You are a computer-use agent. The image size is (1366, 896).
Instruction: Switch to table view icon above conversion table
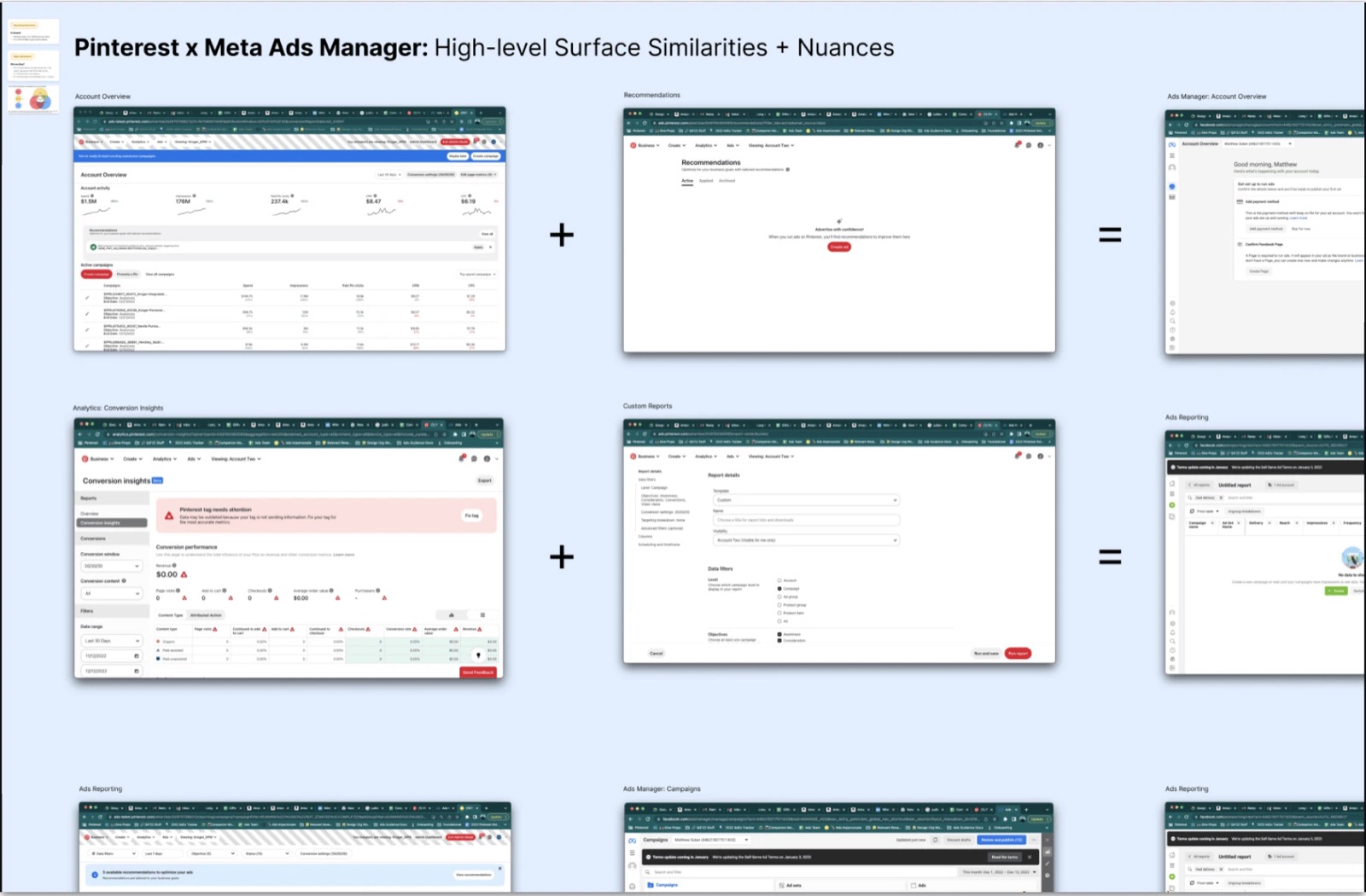(x=482, y=614)
